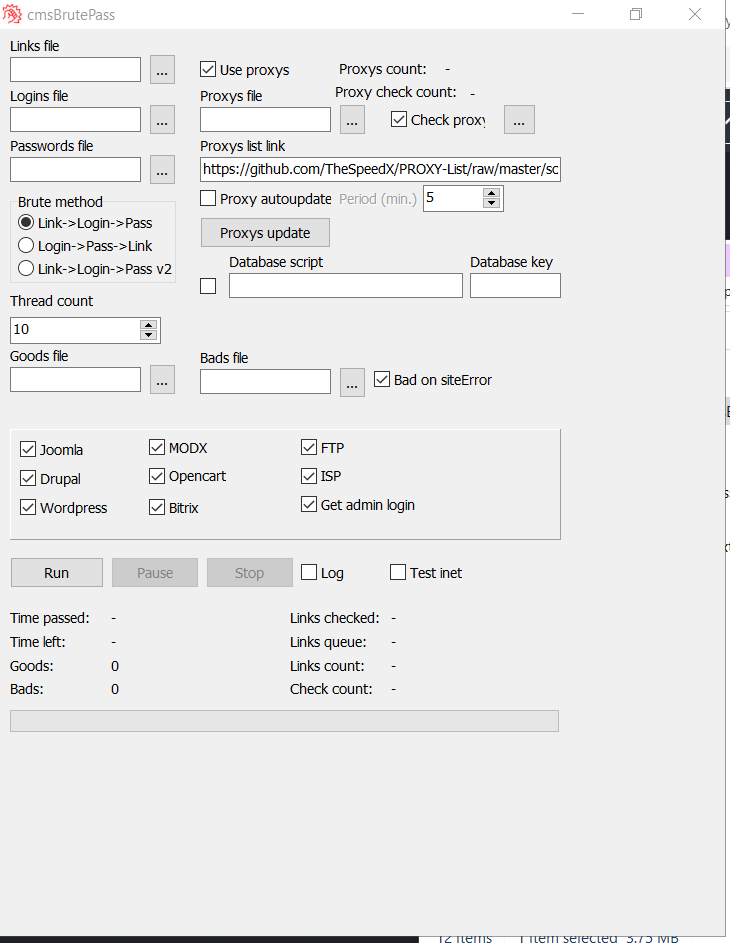Enable the Log checkbox

309,572
